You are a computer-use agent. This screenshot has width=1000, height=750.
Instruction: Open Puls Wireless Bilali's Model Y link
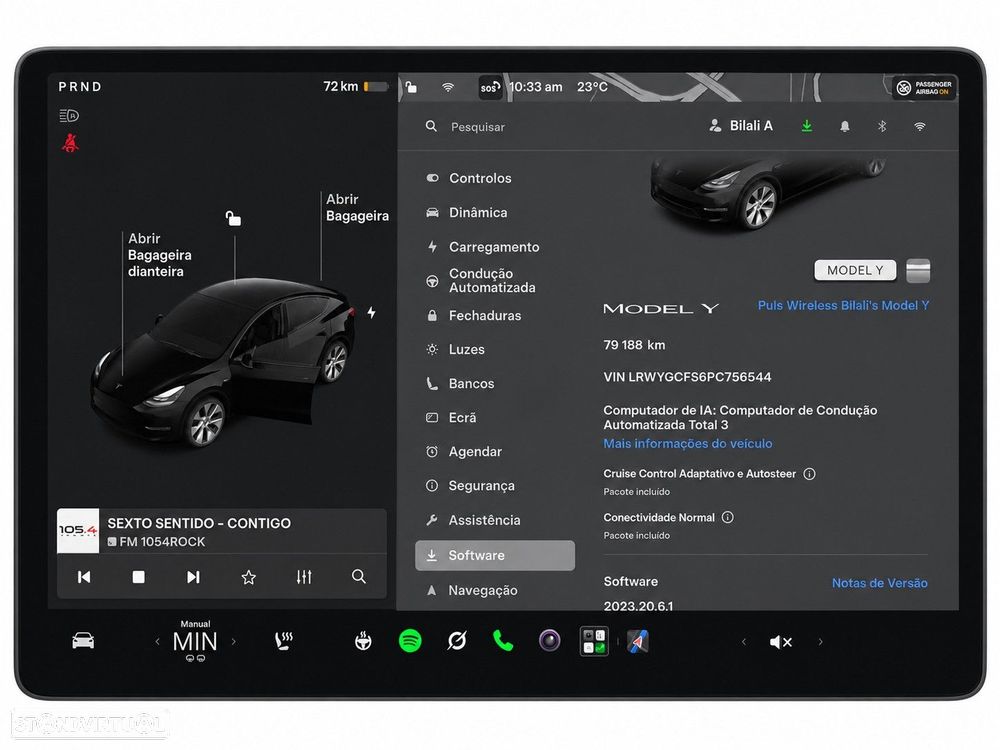(x=843, y=305)
